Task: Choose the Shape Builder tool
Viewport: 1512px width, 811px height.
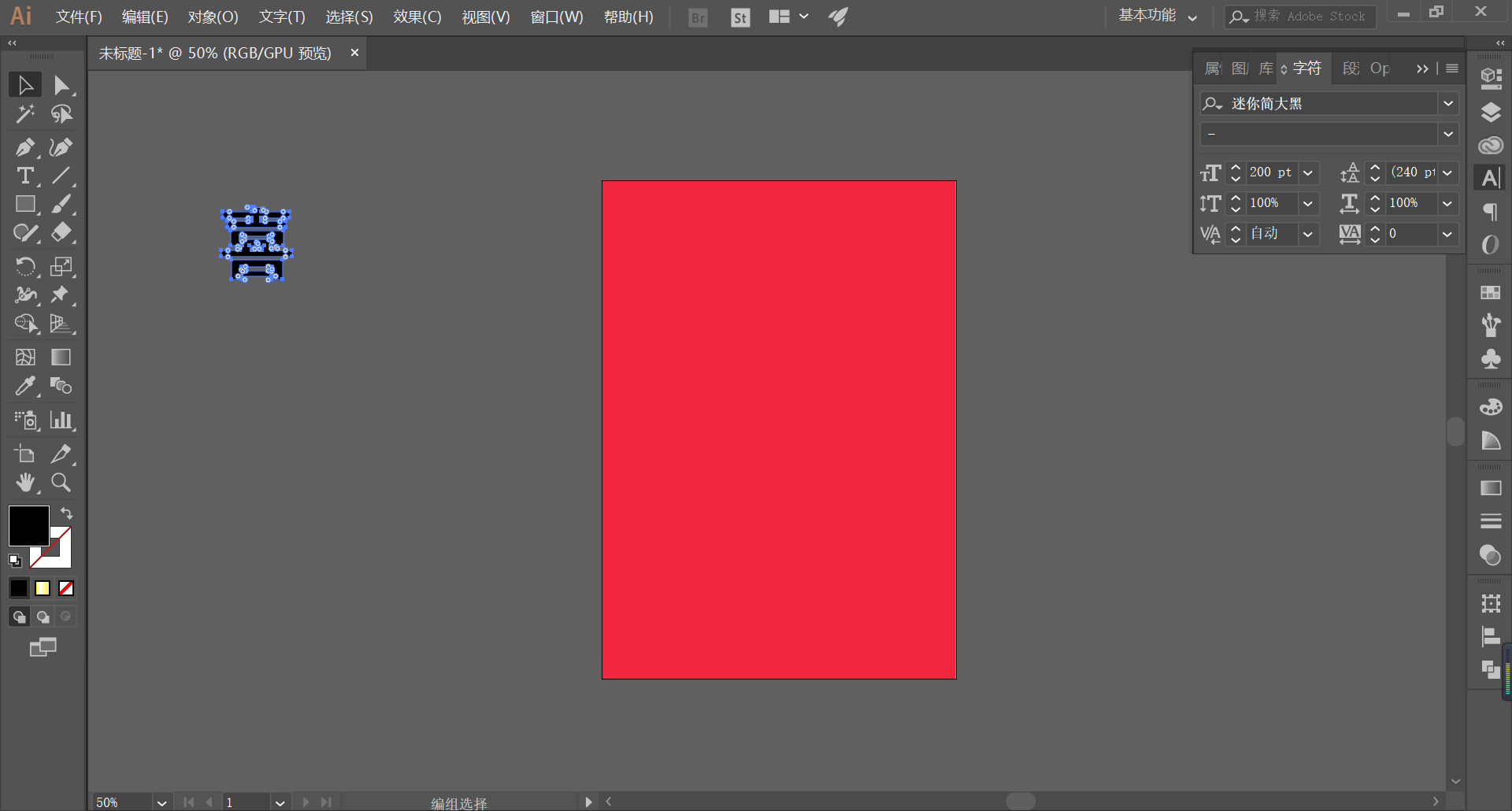Action: tap(25, 323)
